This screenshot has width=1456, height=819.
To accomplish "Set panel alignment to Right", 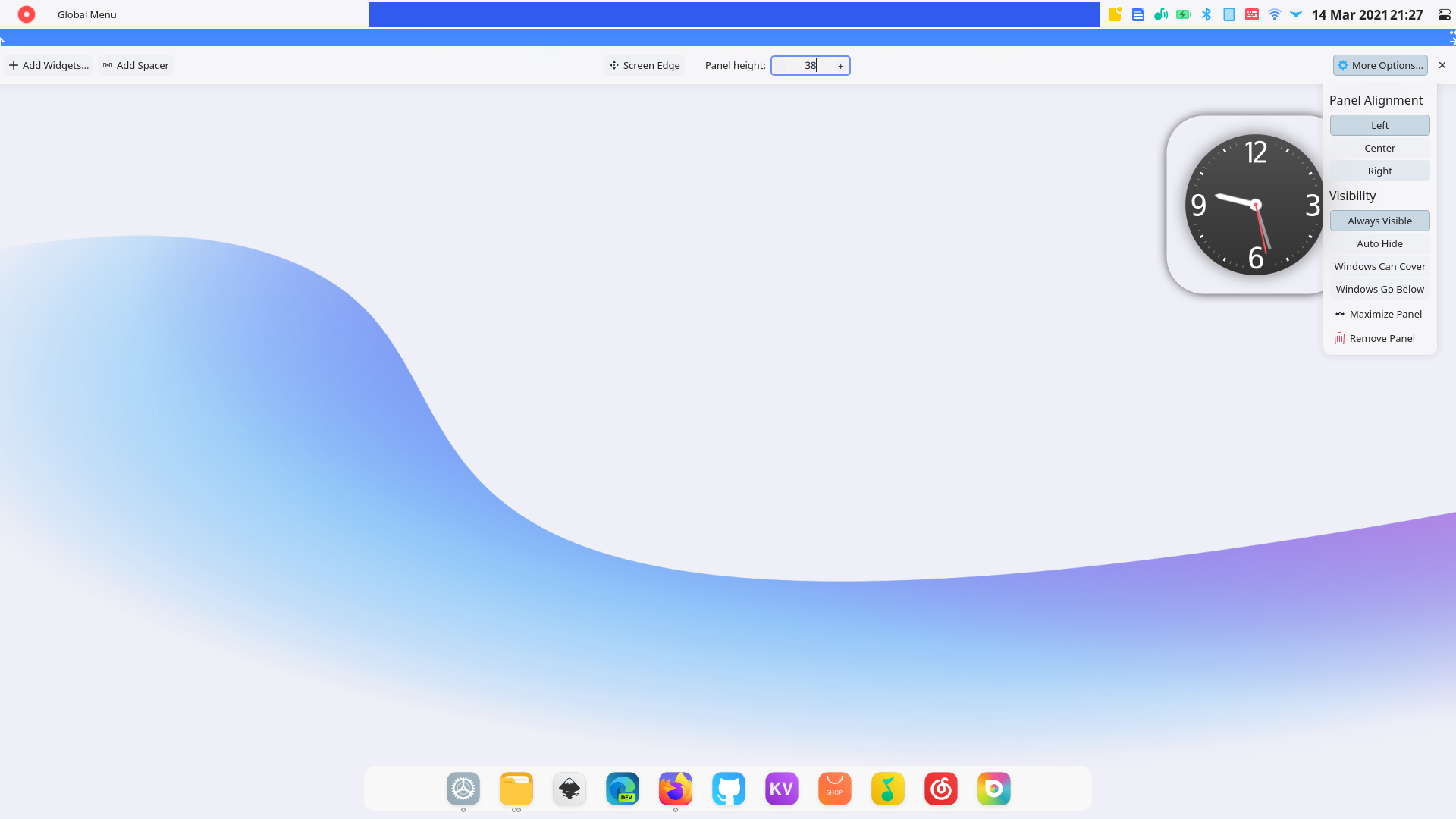I will (x=1379, y=171).
